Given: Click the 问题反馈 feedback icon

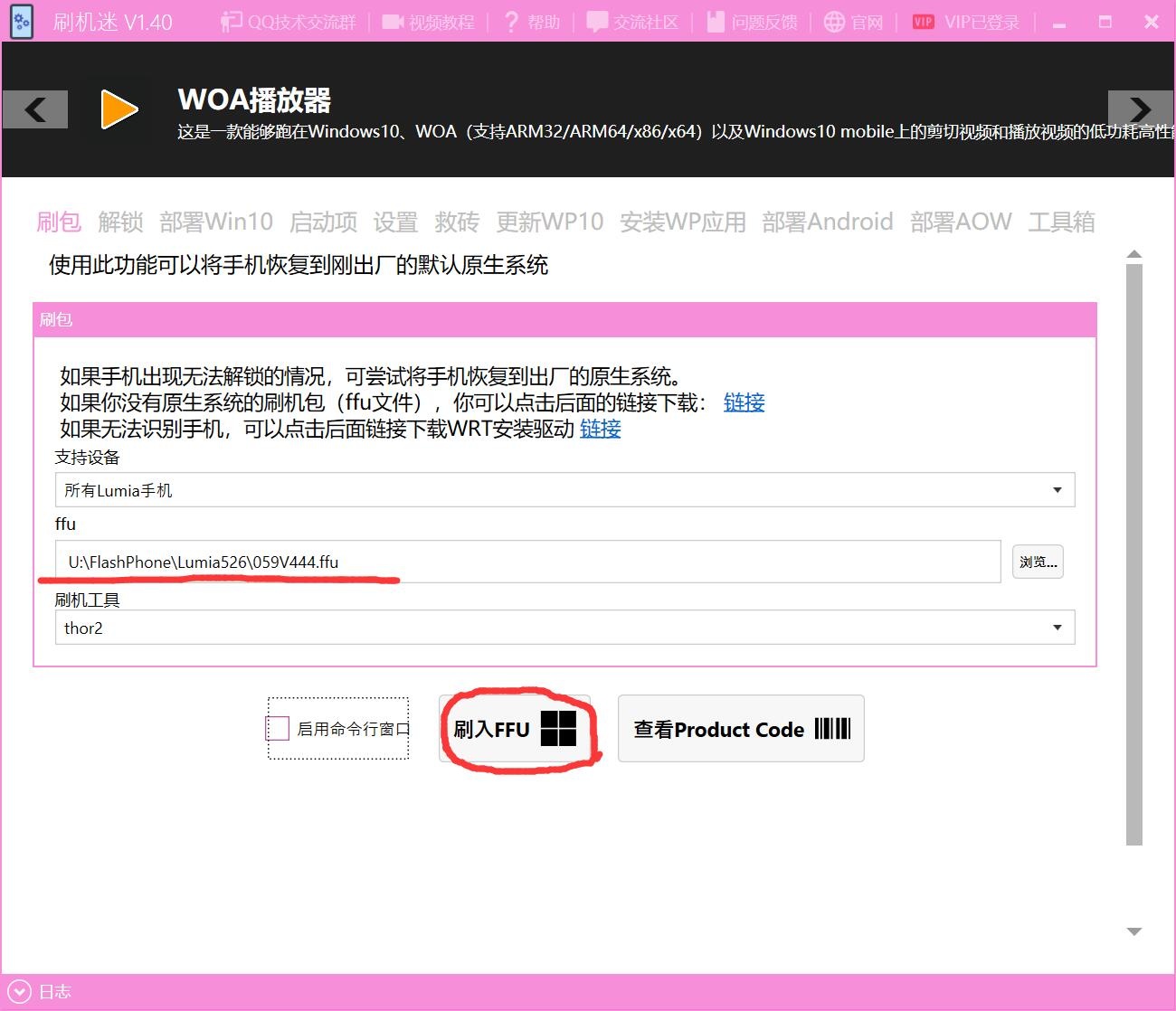Looking at the screenshot, I should pos(716,22).
